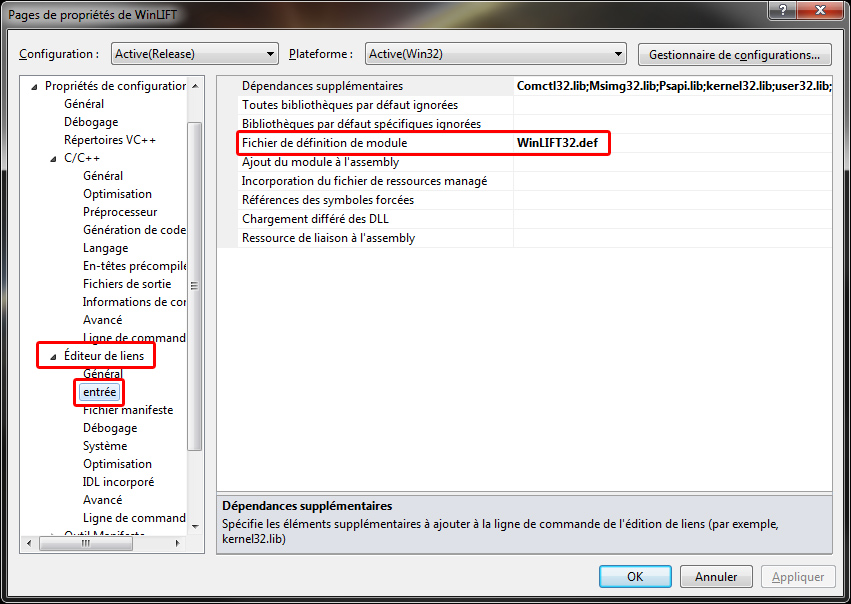Image resolution: width=851 pixels, height=604 pixels.
Task: Open En-têtes précompilés page
Action: (134, 265)
